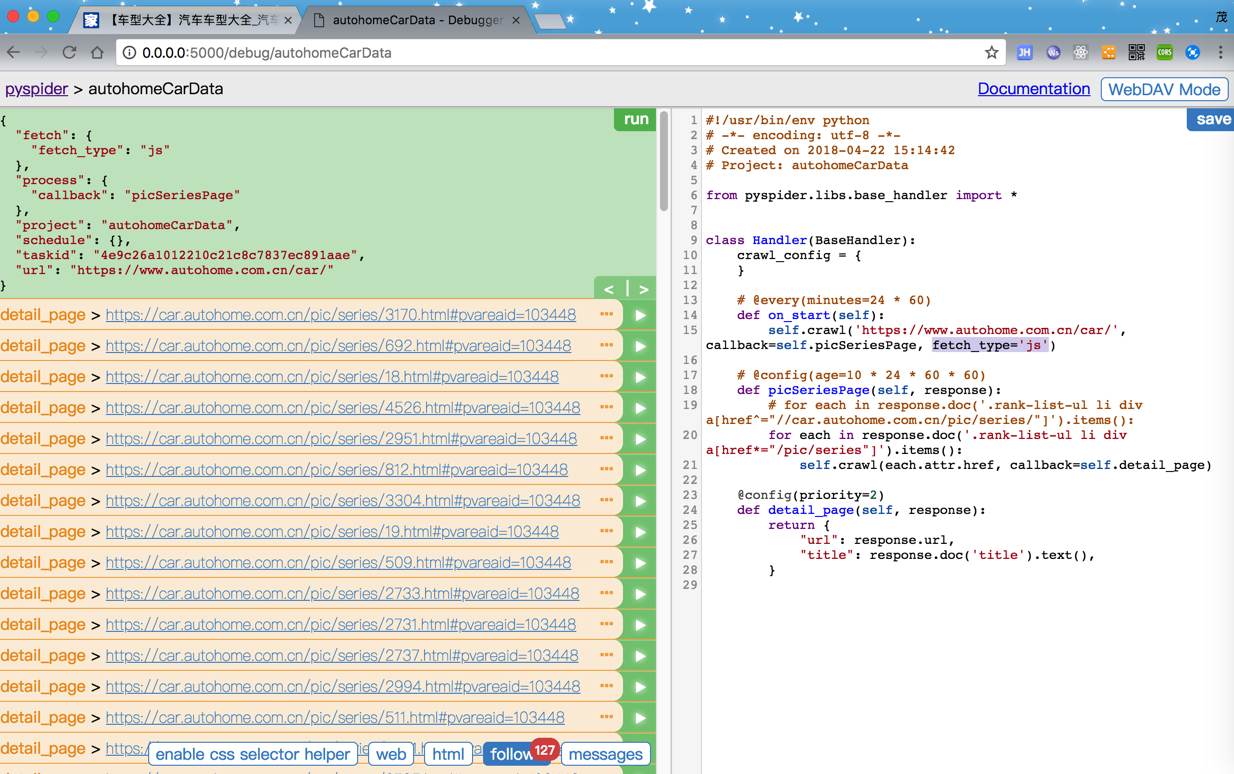1234x774 pixels.
Task: Expand task details for series/509 row
Action: pos(606,563)
